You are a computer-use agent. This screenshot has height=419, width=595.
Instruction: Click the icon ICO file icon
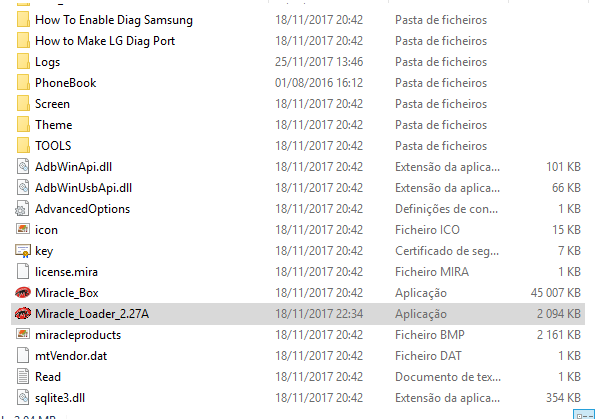coord(23,229)
